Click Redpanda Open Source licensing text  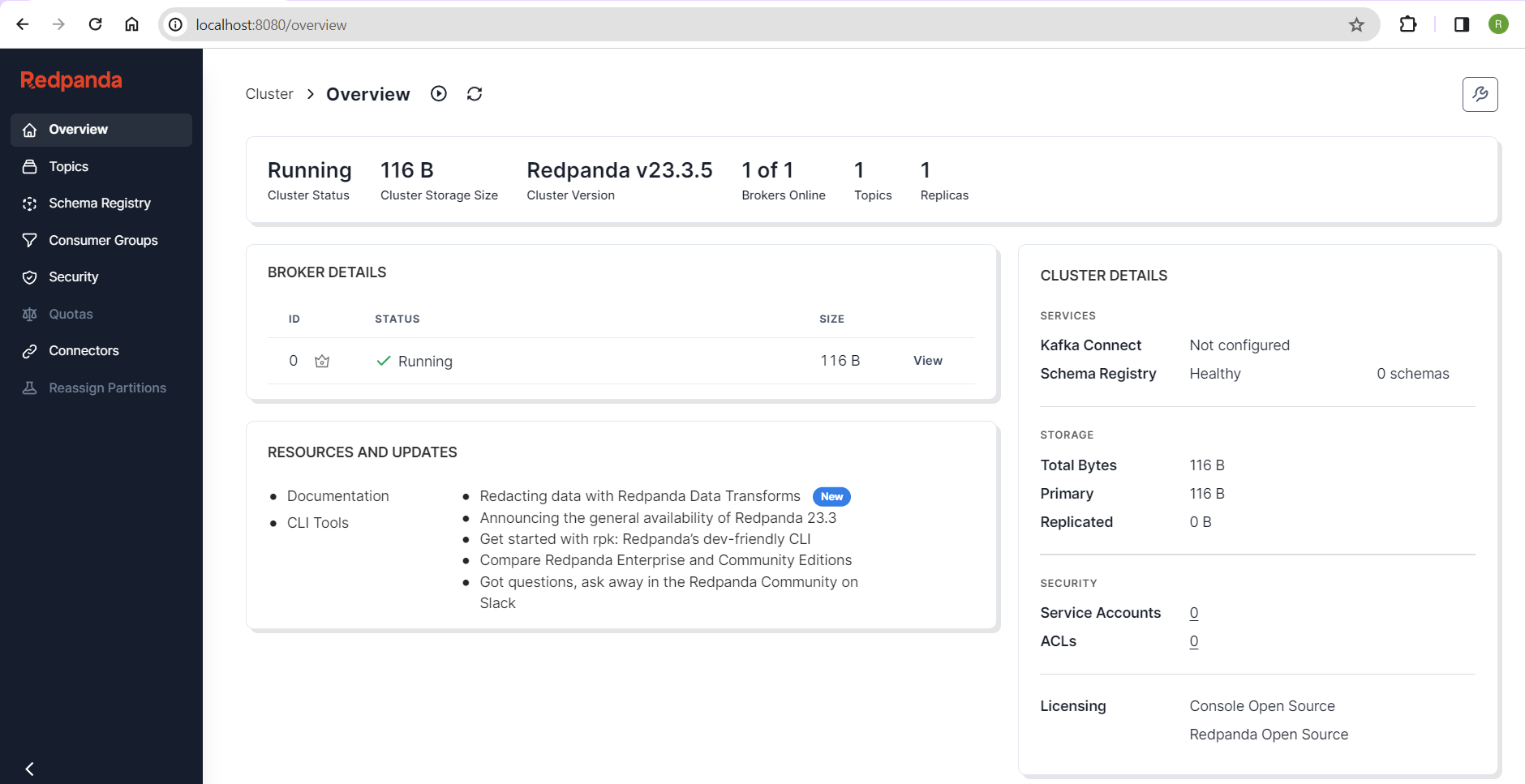pos(1269,735)
